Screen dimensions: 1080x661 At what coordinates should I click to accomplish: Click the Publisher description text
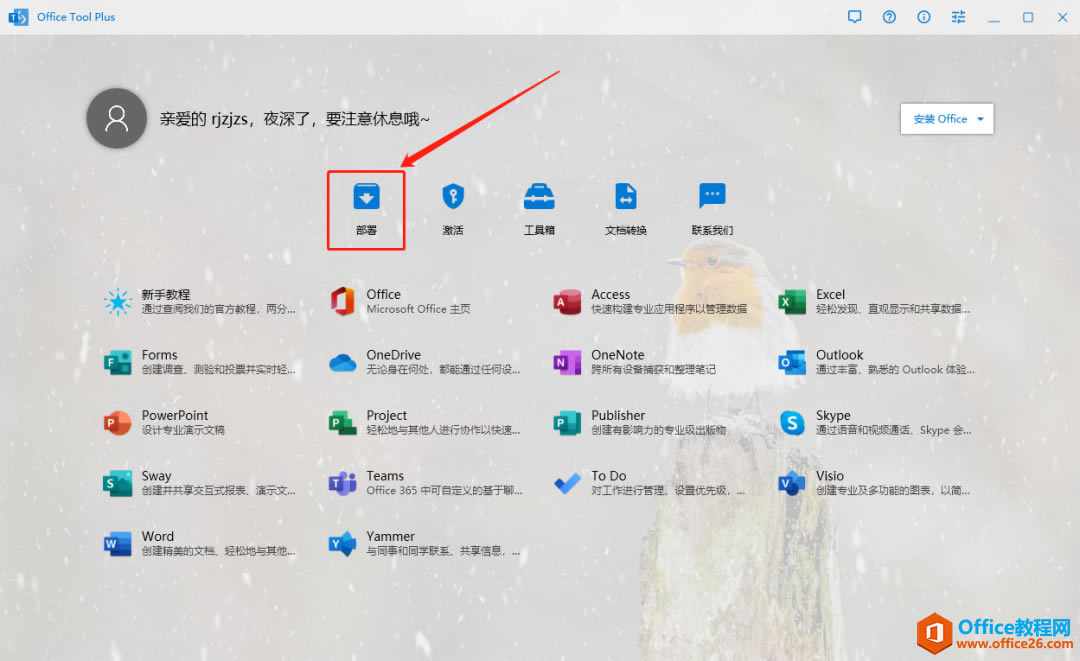coord(658,430)
